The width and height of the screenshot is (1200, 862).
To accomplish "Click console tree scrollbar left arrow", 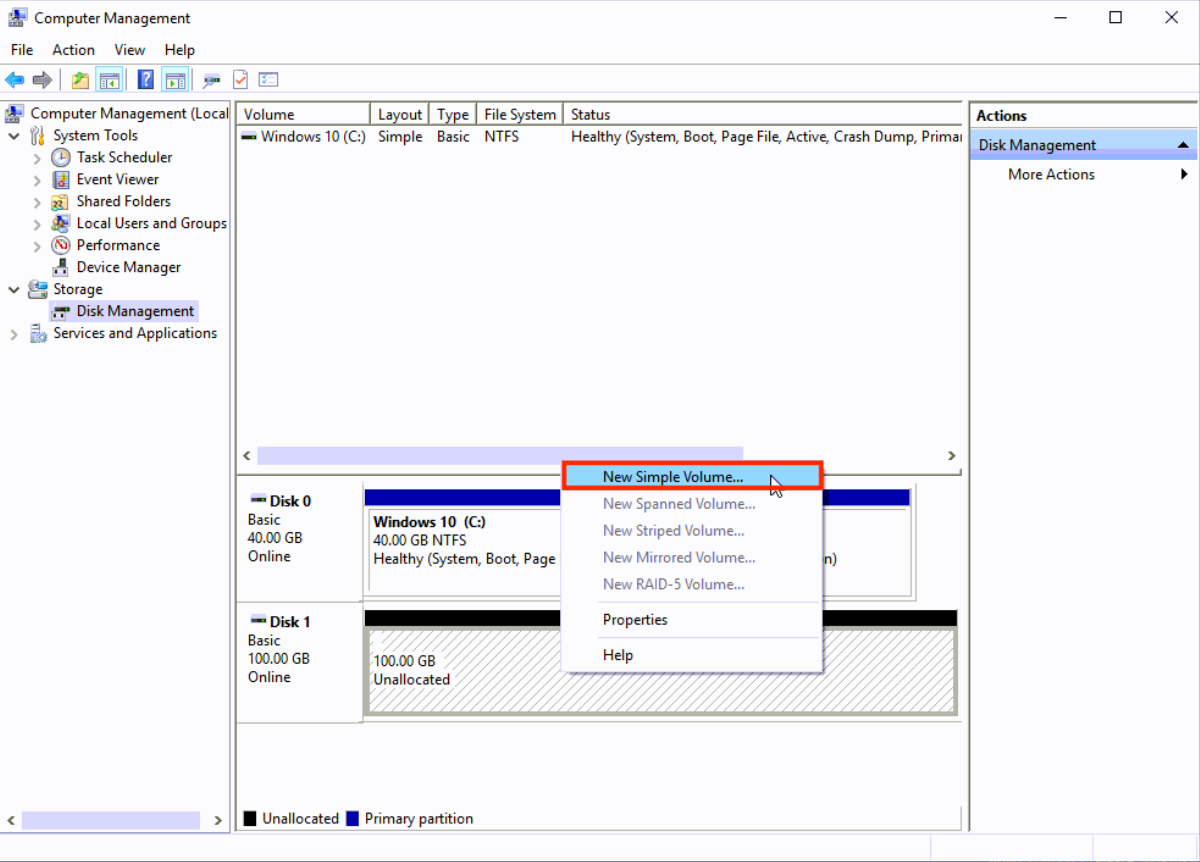I will point(11,821).
